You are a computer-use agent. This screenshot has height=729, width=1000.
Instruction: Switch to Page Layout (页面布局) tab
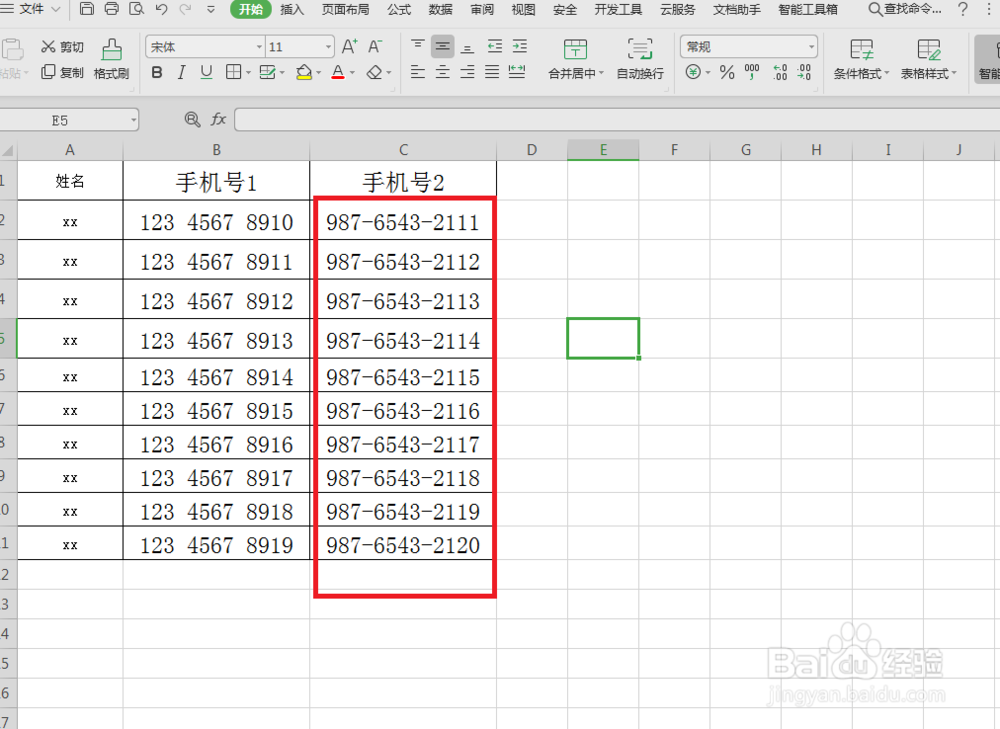pyautogui.click(x=346, y=10)
